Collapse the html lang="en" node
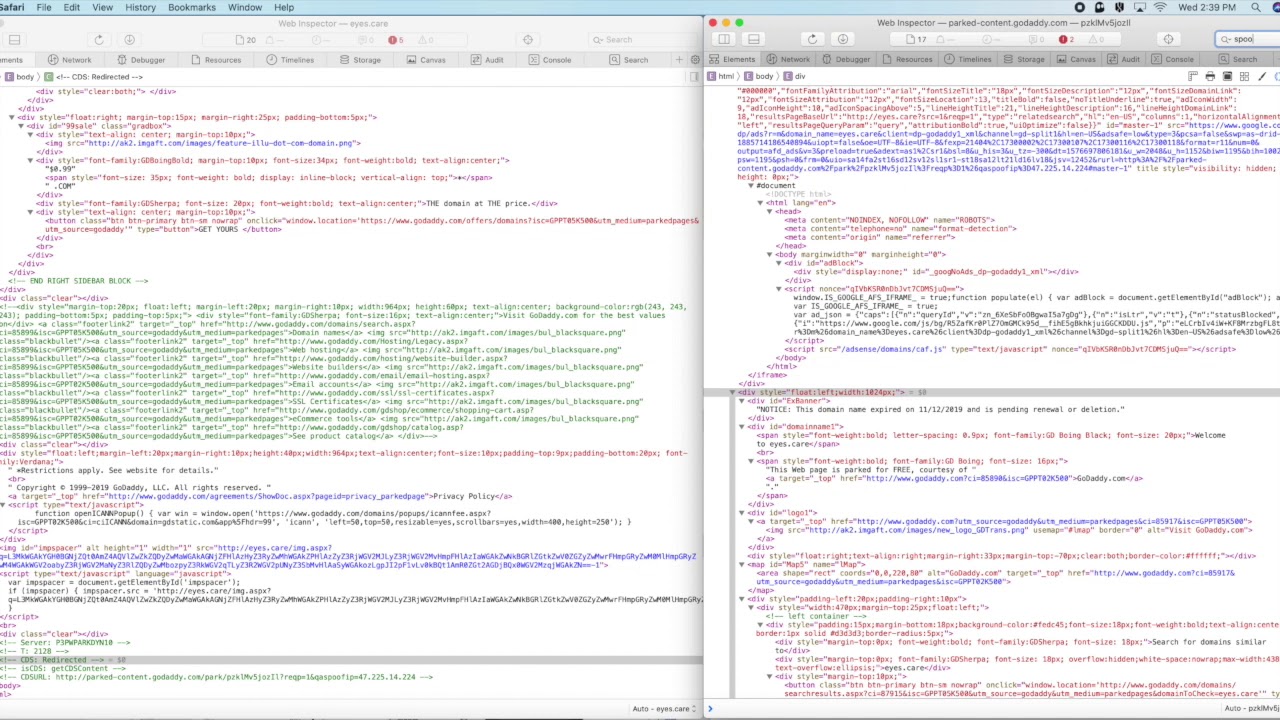1280x720 pixels. pos(759,203)
